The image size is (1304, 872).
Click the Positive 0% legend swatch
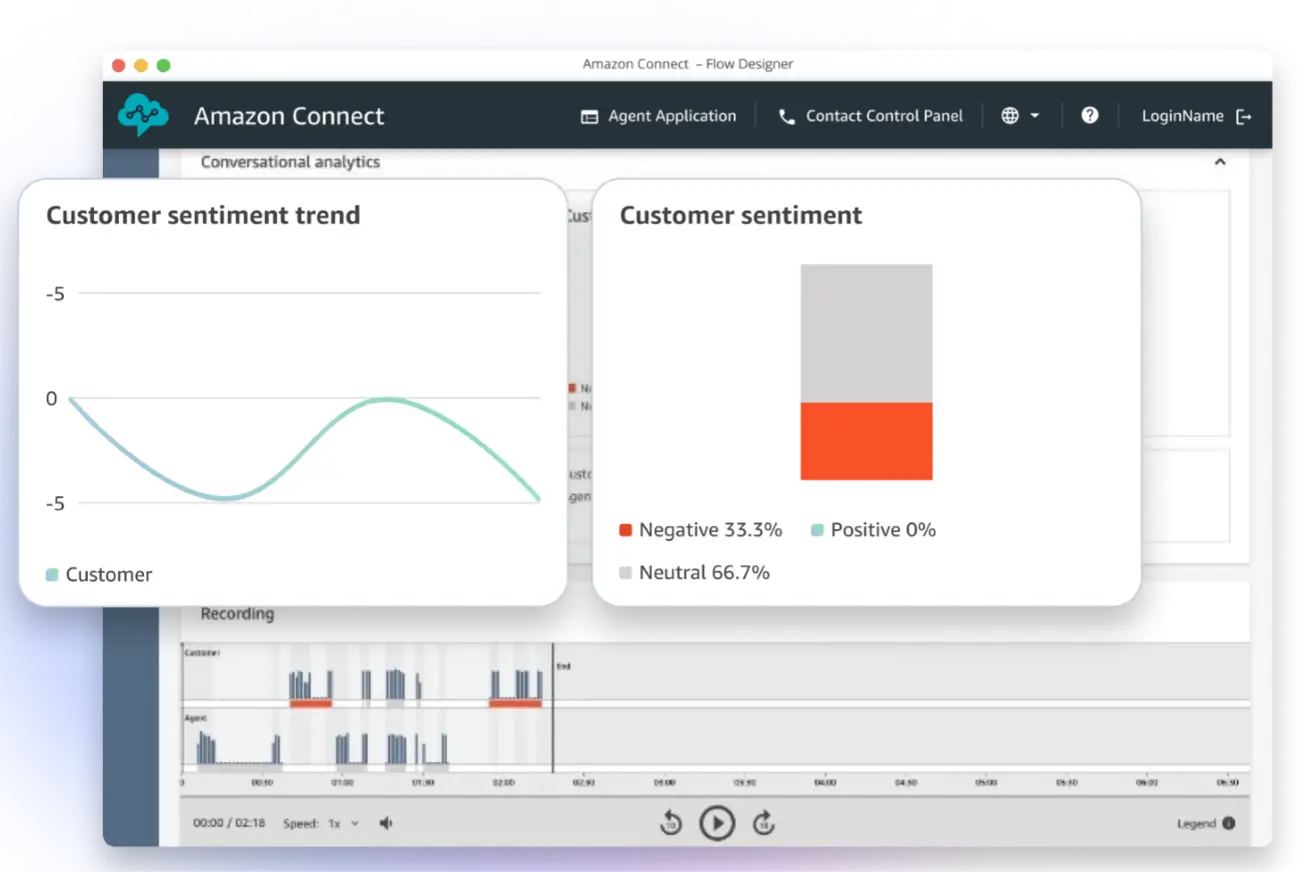[x=817, y=530]
